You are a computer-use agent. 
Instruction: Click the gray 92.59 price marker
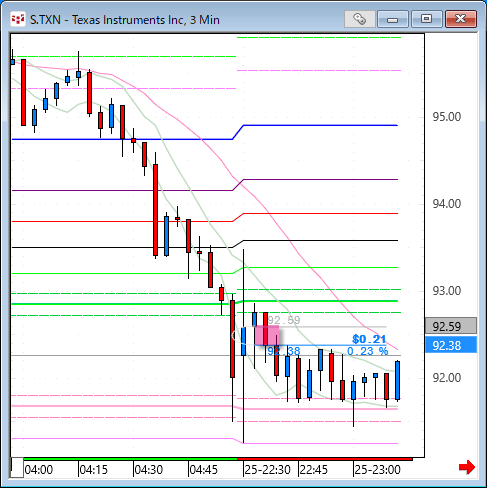(451, 326)
